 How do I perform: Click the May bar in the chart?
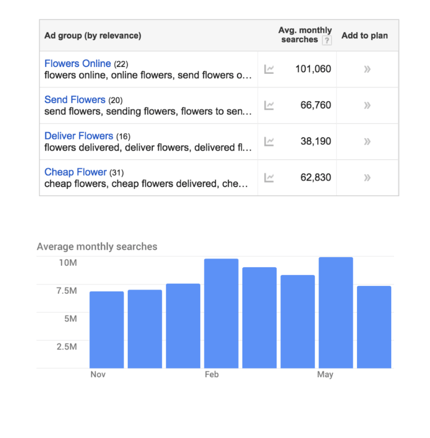[336, 313]
